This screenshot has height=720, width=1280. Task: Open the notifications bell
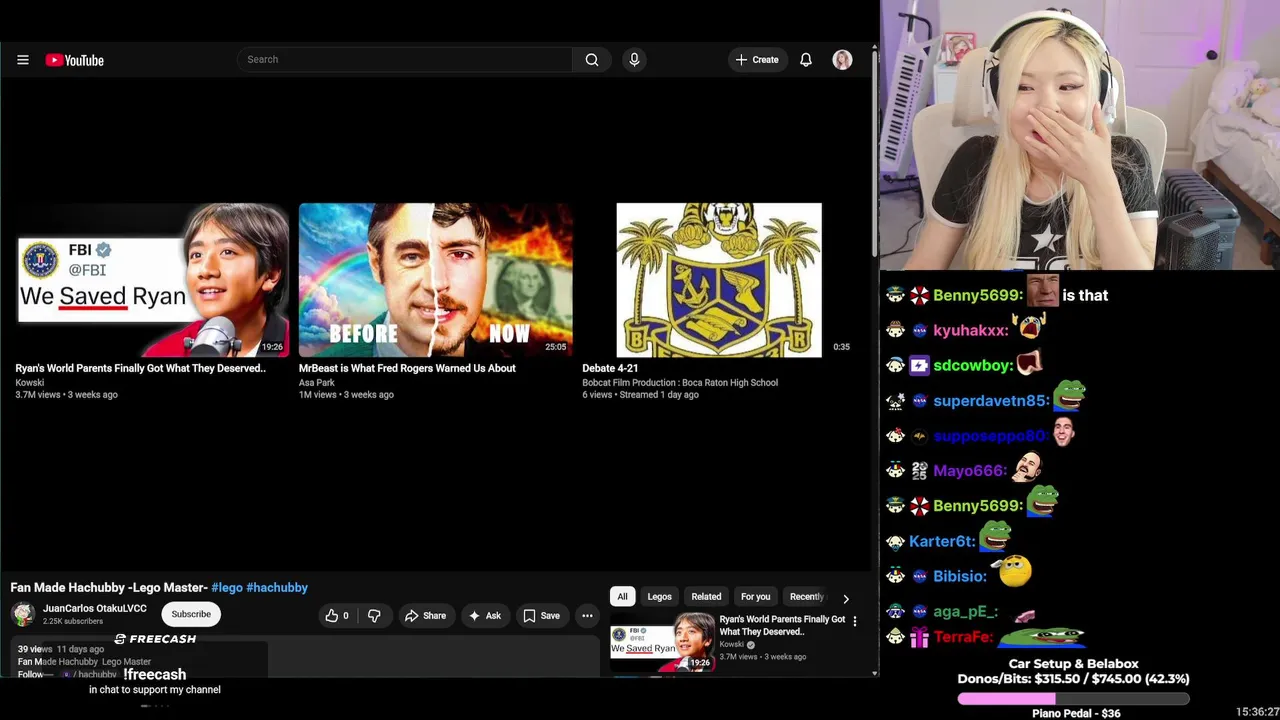(x=806, y=60)
